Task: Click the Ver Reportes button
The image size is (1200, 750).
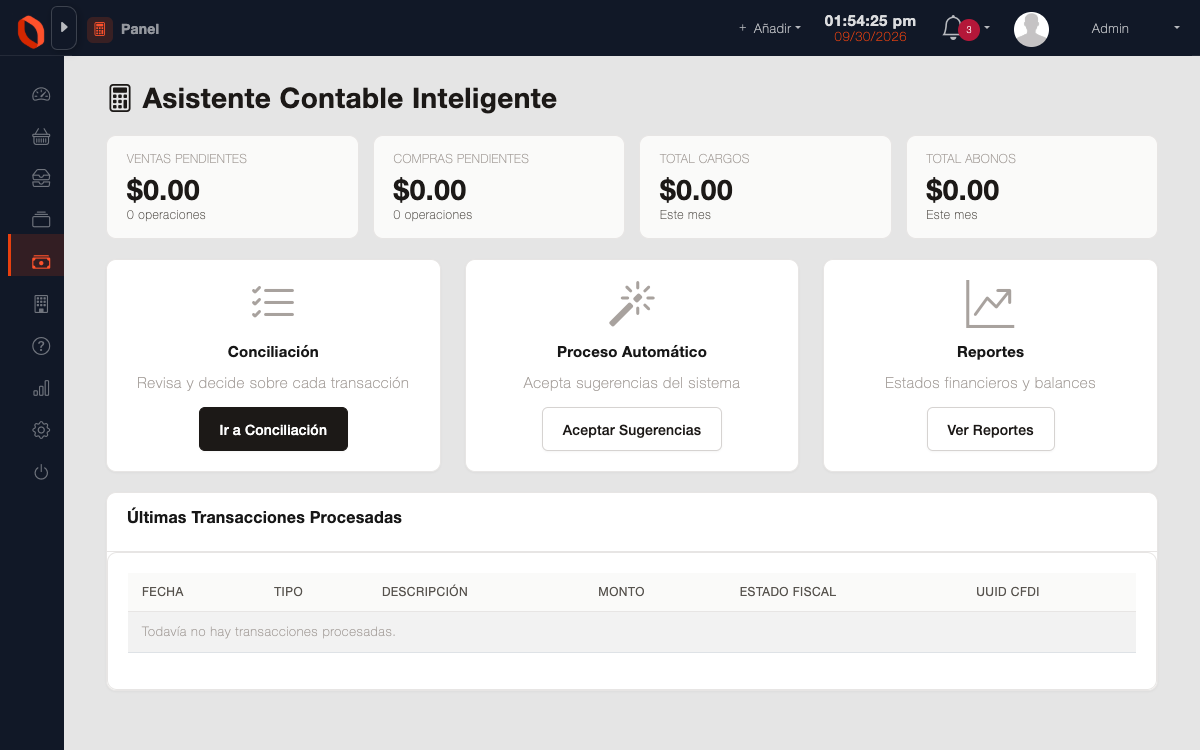Action: pyautogui.click(x=990, y=429)
